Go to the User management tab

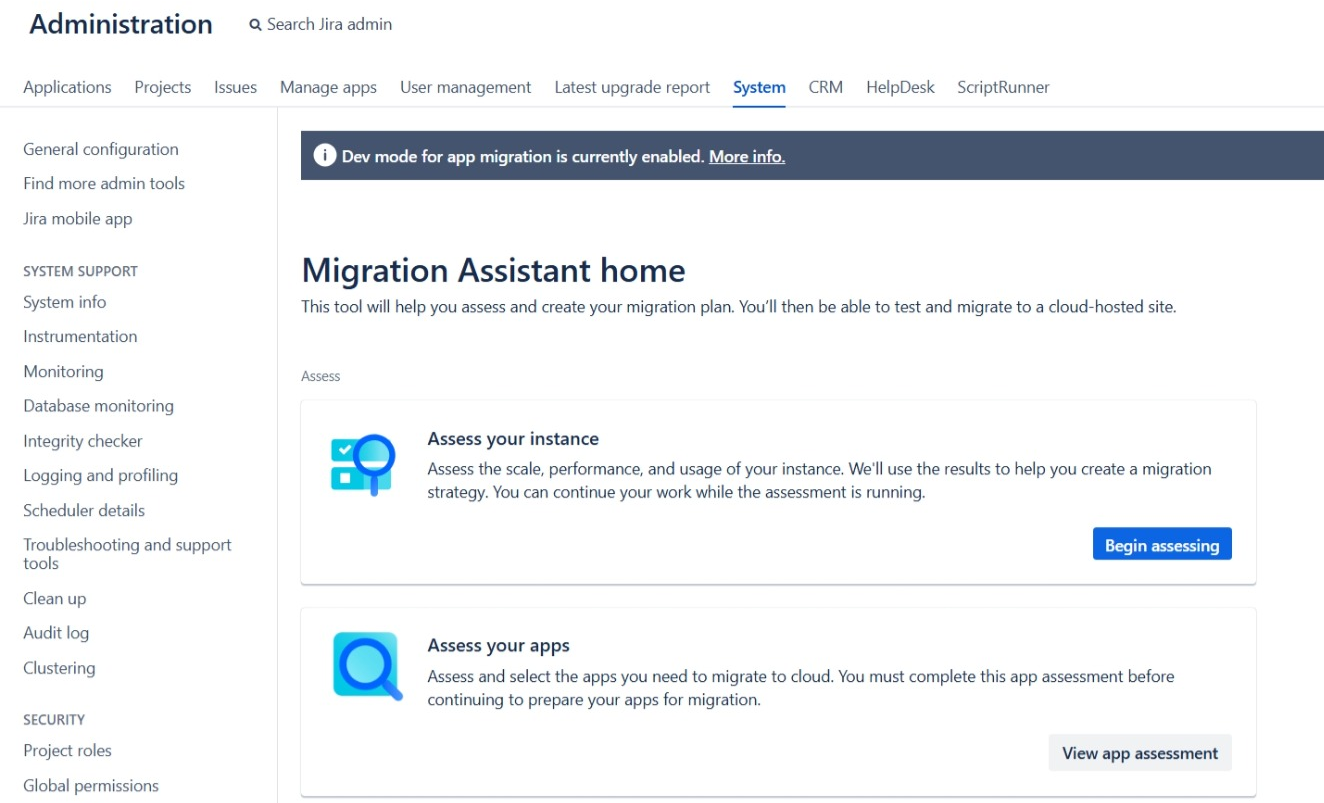coord(465,87)
